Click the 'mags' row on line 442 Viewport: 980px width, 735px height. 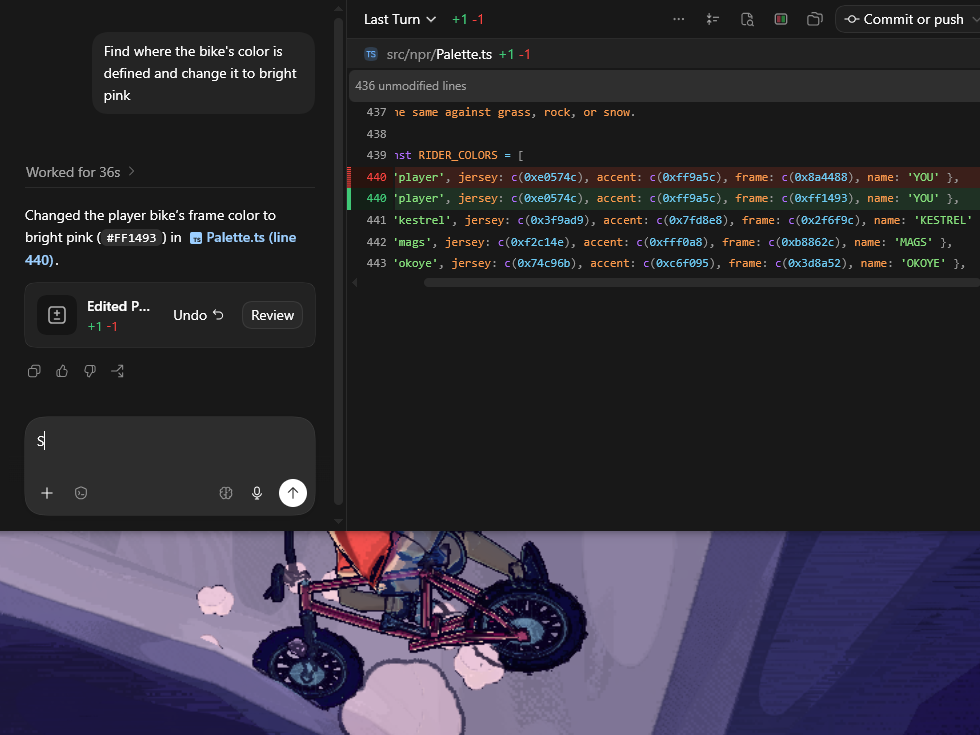[x=664, y=242]
